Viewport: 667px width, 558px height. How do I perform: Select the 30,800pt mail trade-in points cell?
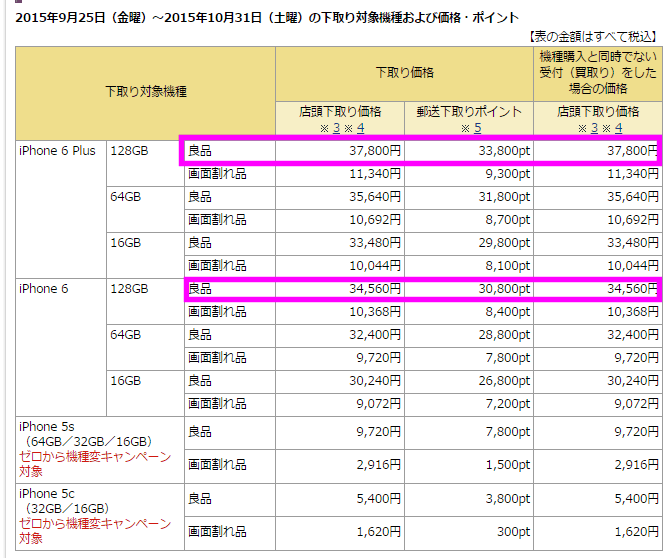(x=504, y=289)
